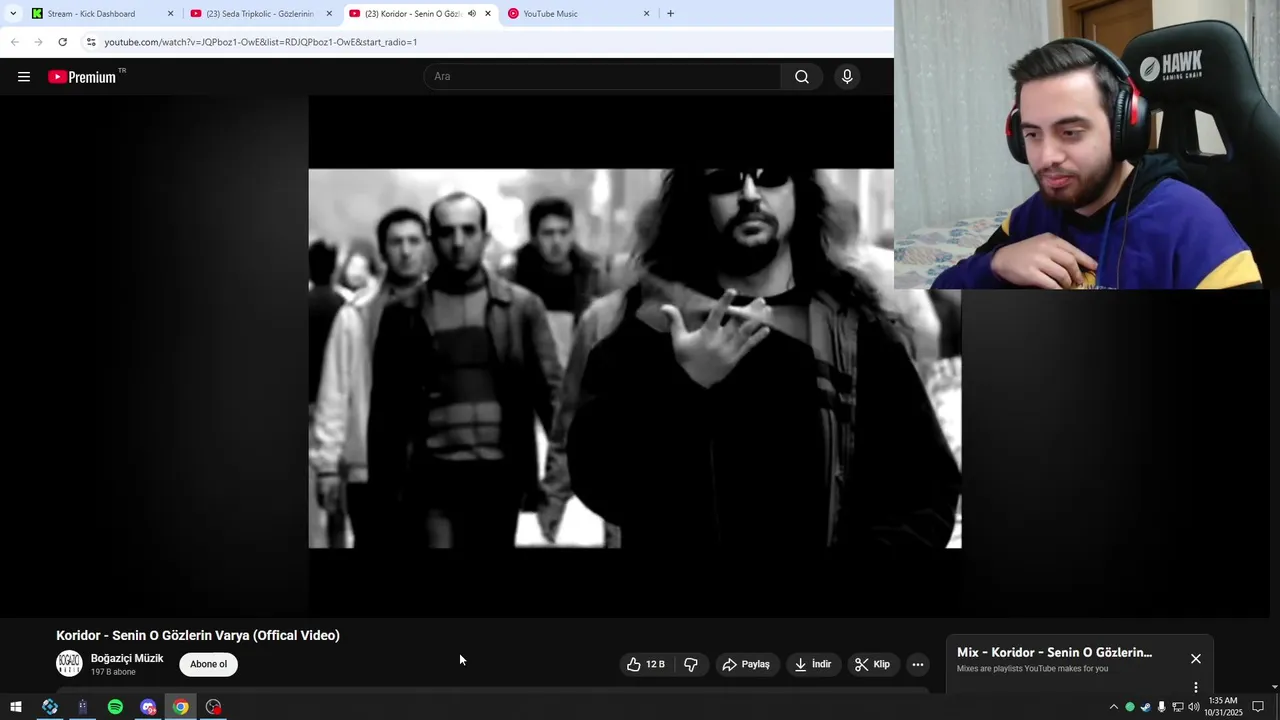Click the search magnifier button
Image resolution: width=1280 pixels, height=720 pixels.
click(802, 77)
